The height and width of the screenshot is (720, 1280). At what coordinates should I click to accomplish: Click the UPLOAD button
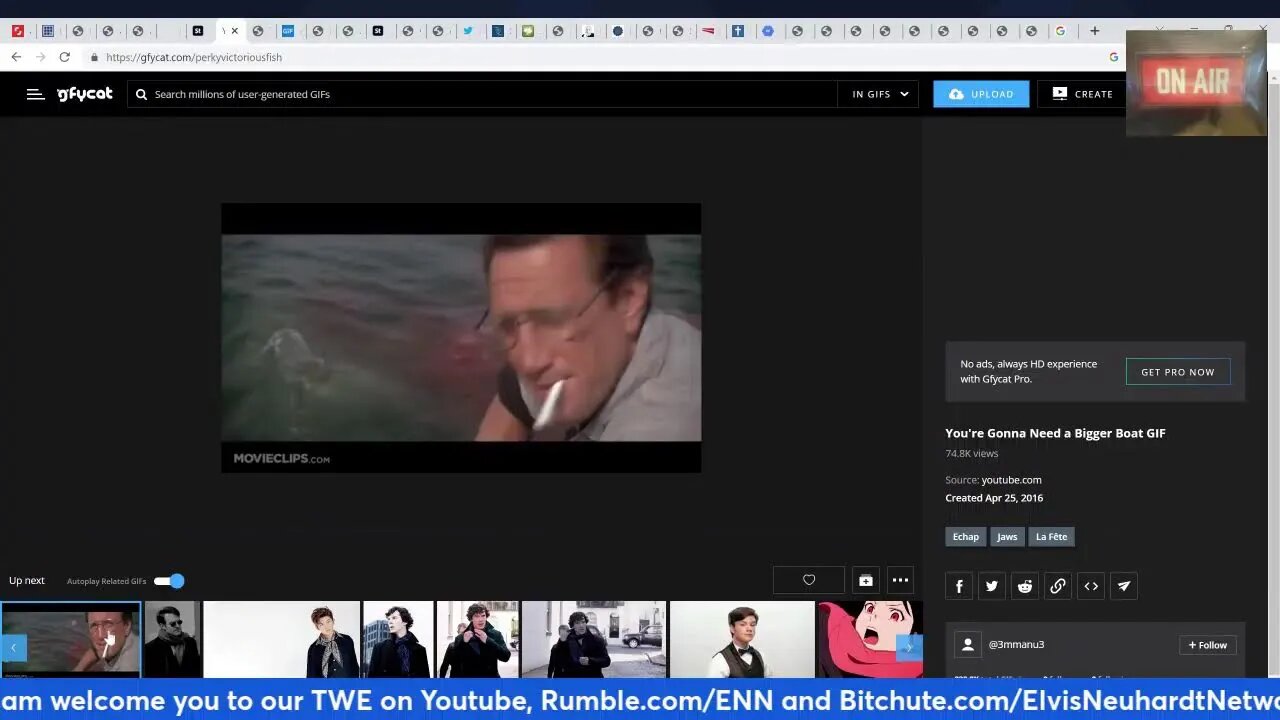pos(981,94)
